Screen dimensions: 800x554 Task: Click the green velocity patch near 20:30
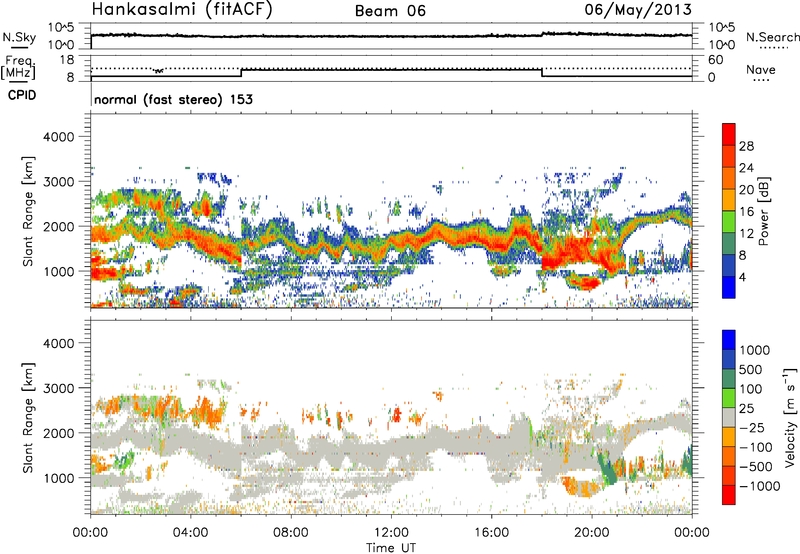607,467
